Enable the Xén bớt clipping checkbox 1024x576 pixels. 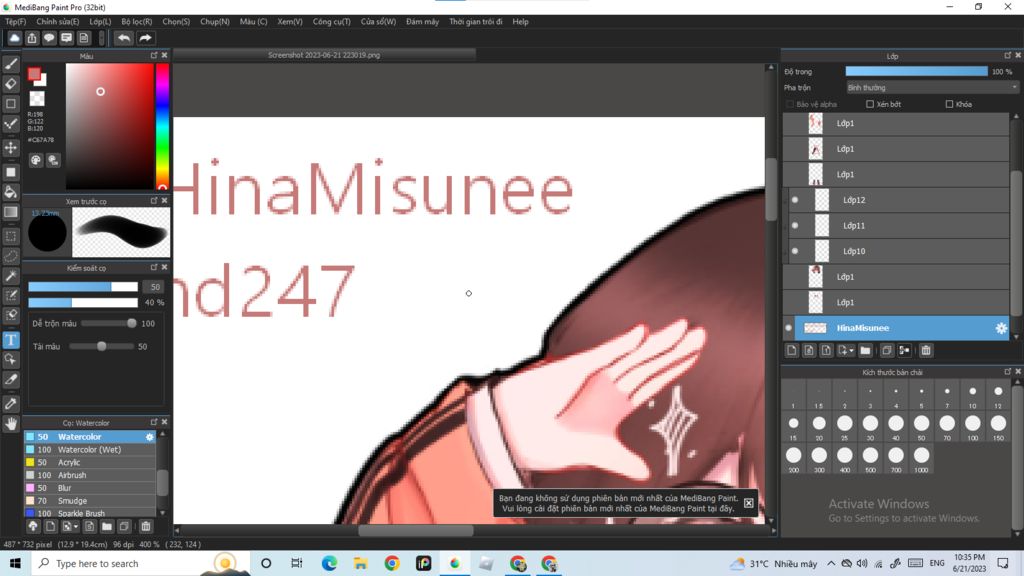[870, 104]
